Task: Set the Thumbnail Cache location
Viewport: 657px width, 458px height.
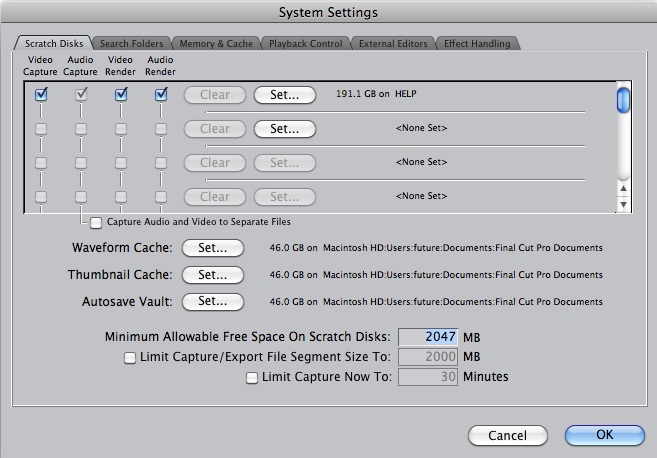Action: (213, 275)
